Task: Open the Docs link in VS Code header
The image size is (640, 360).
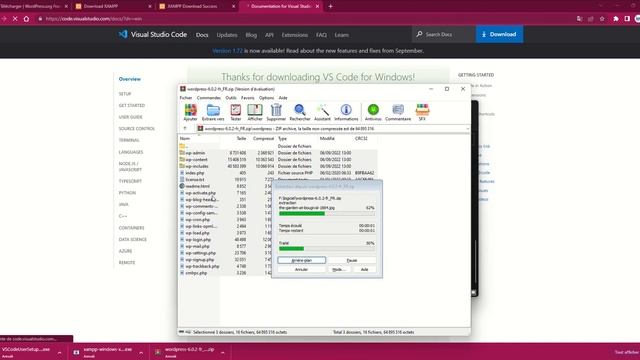Action: click(x=202, y=35)
